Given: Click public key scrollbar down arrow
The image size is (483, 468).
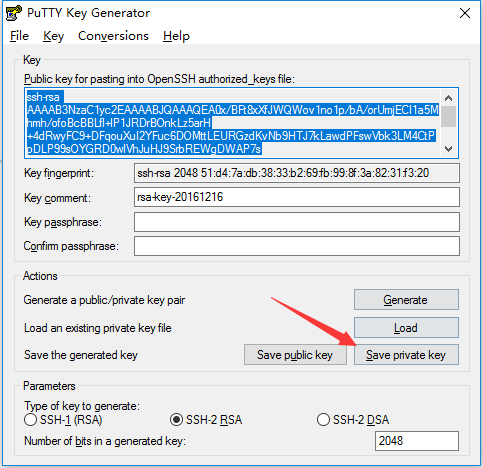Looking at the screenshot, I should (x=449, y=149).
